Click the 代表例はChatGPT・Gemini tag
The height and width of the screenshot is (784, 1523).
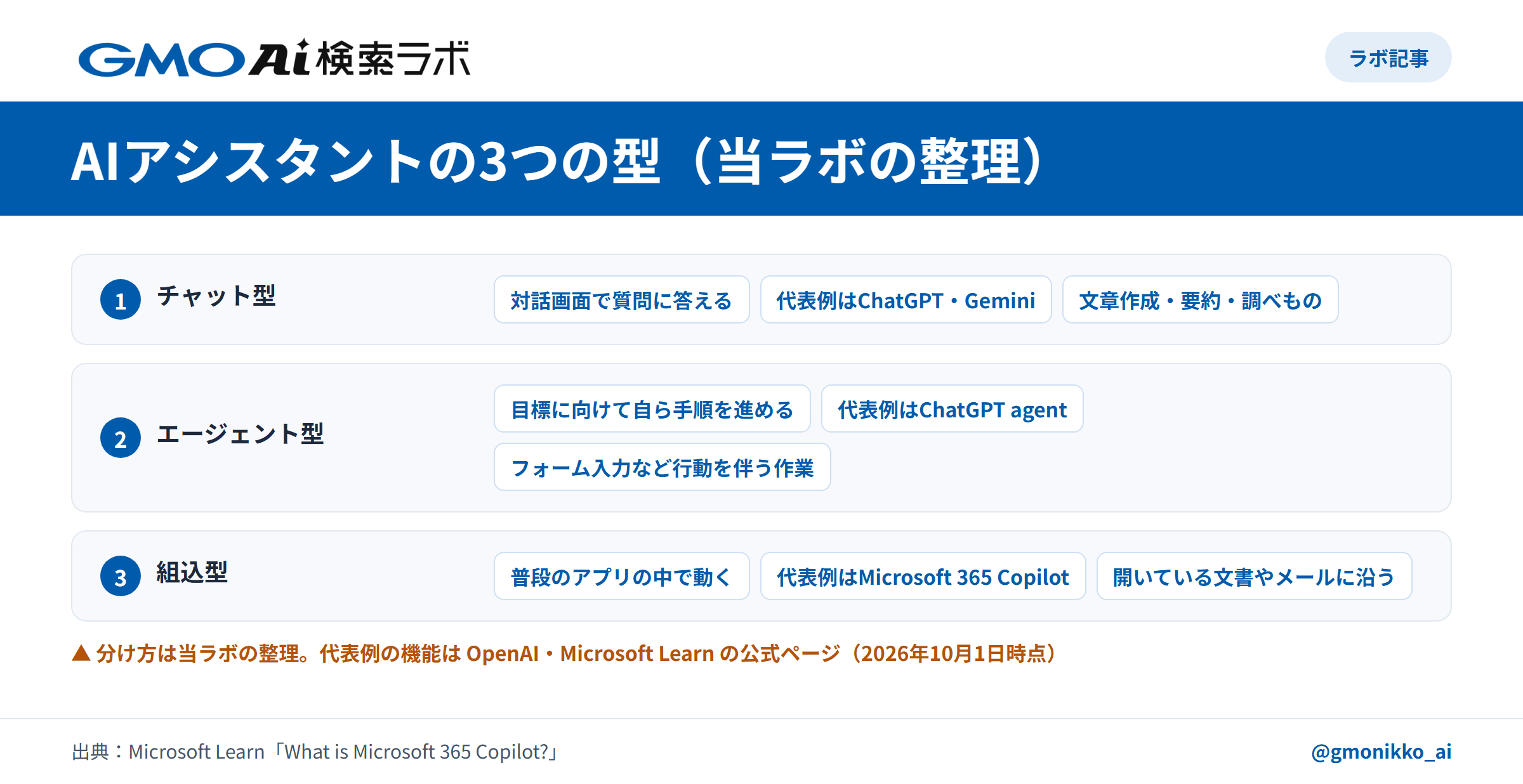[x=906, y=300]
